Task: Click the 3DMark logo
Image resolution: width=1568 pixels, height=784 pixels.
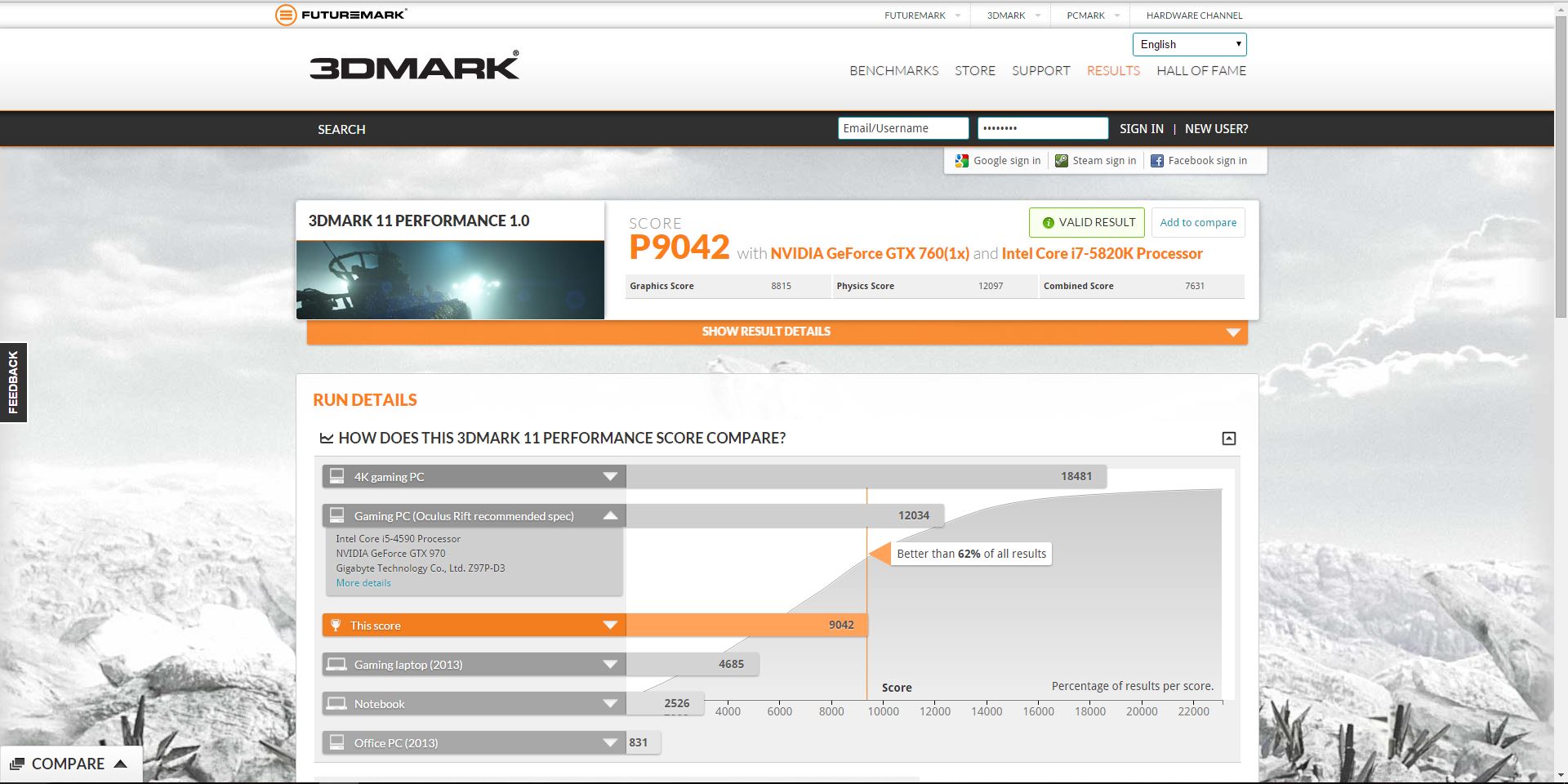Action: (414, 66)
